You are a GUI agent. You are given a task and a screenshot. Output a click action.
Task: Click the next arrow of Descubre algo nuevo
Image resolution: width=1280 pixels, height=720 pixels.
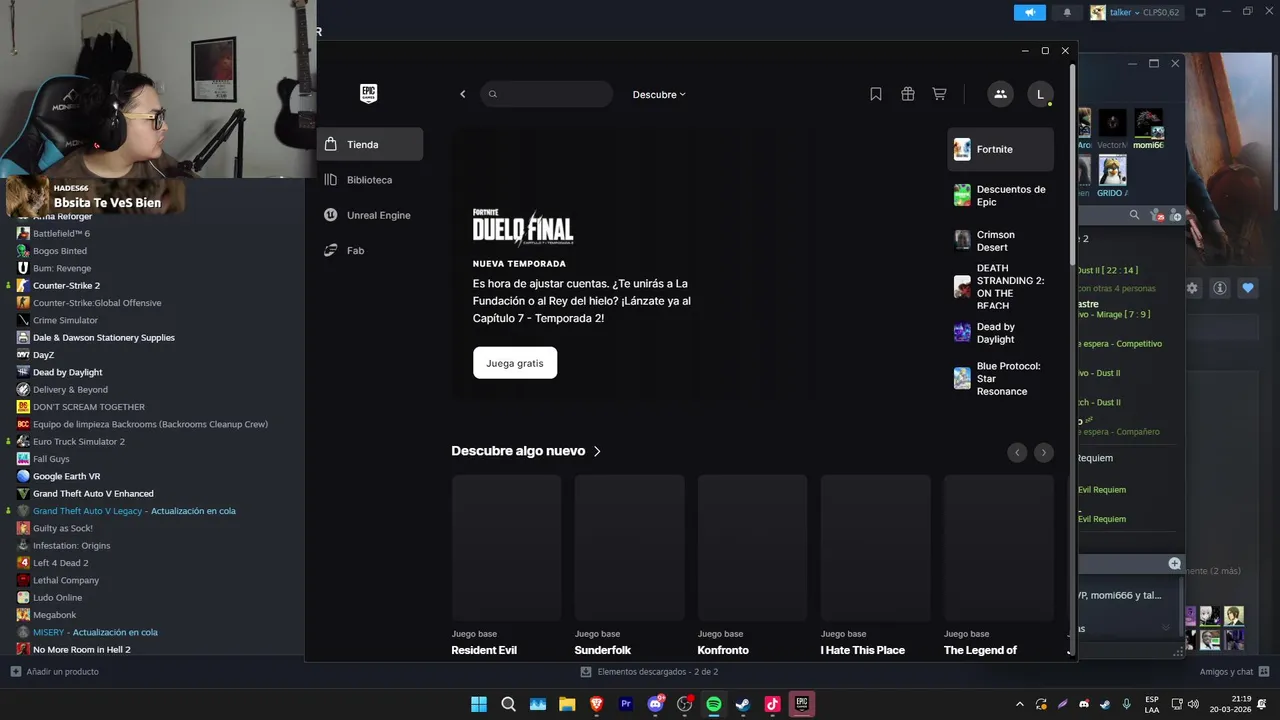click(1043, 452)
